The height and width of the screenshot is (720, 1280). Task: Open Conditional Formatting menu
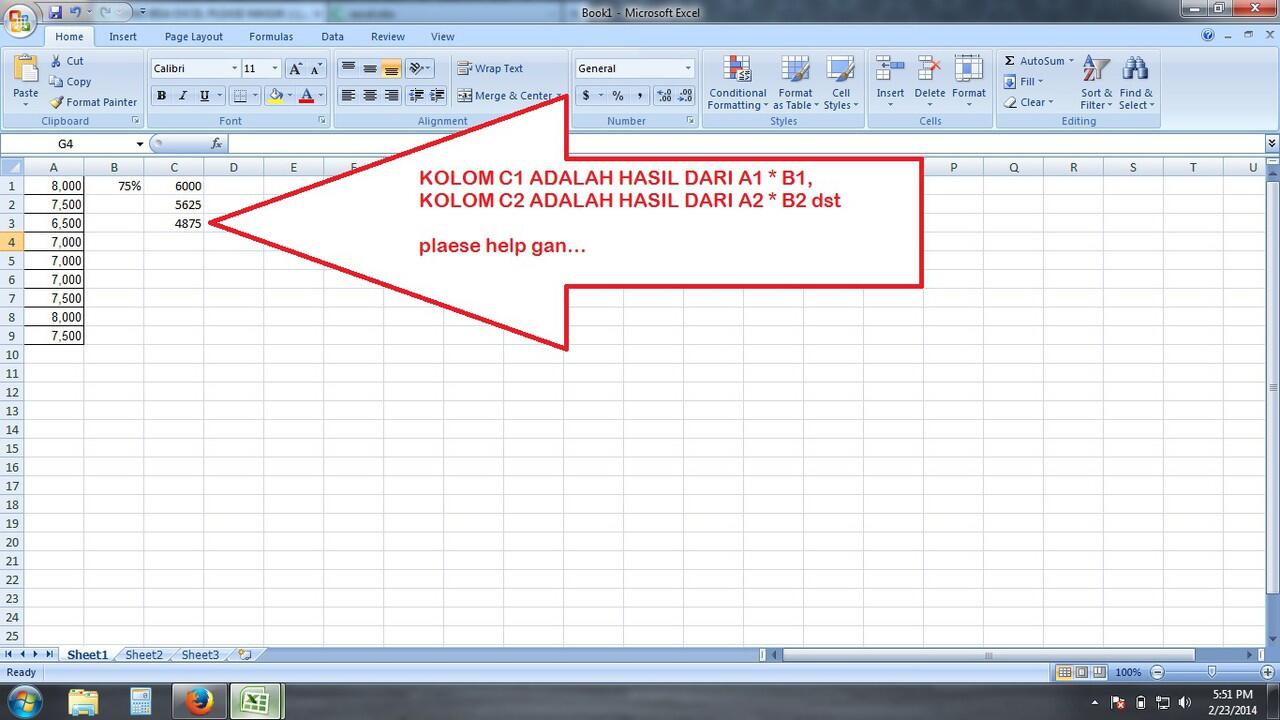tap(738, 83)
